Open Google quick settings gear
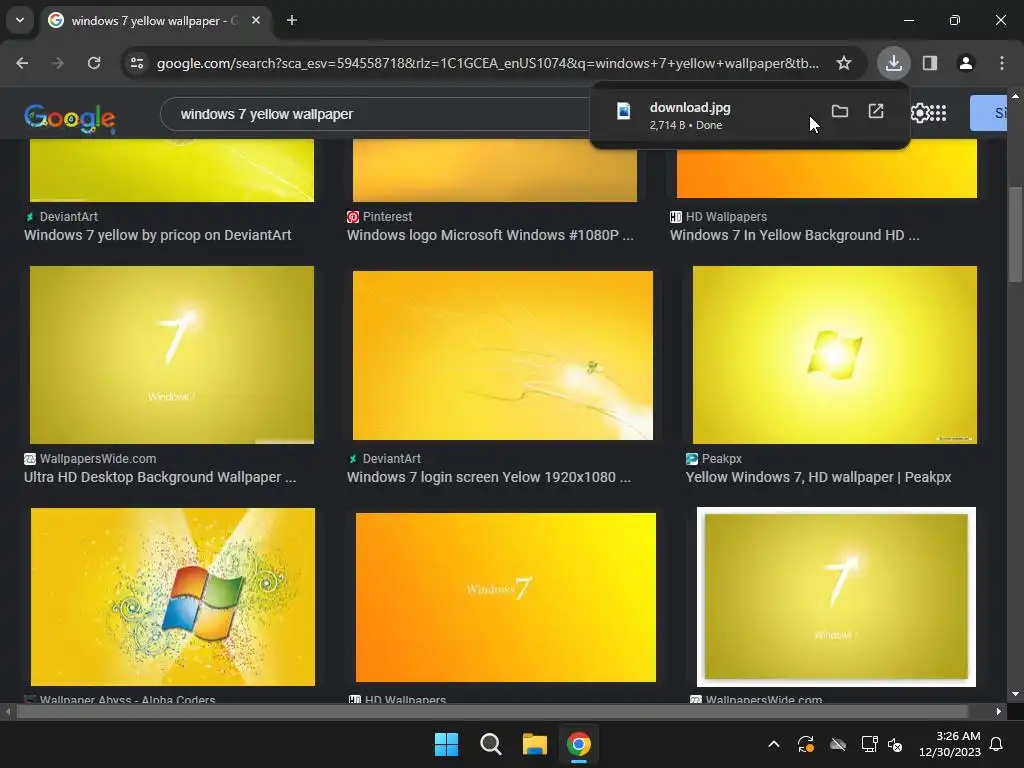The image size is (1024, 768). coord(920,113)
